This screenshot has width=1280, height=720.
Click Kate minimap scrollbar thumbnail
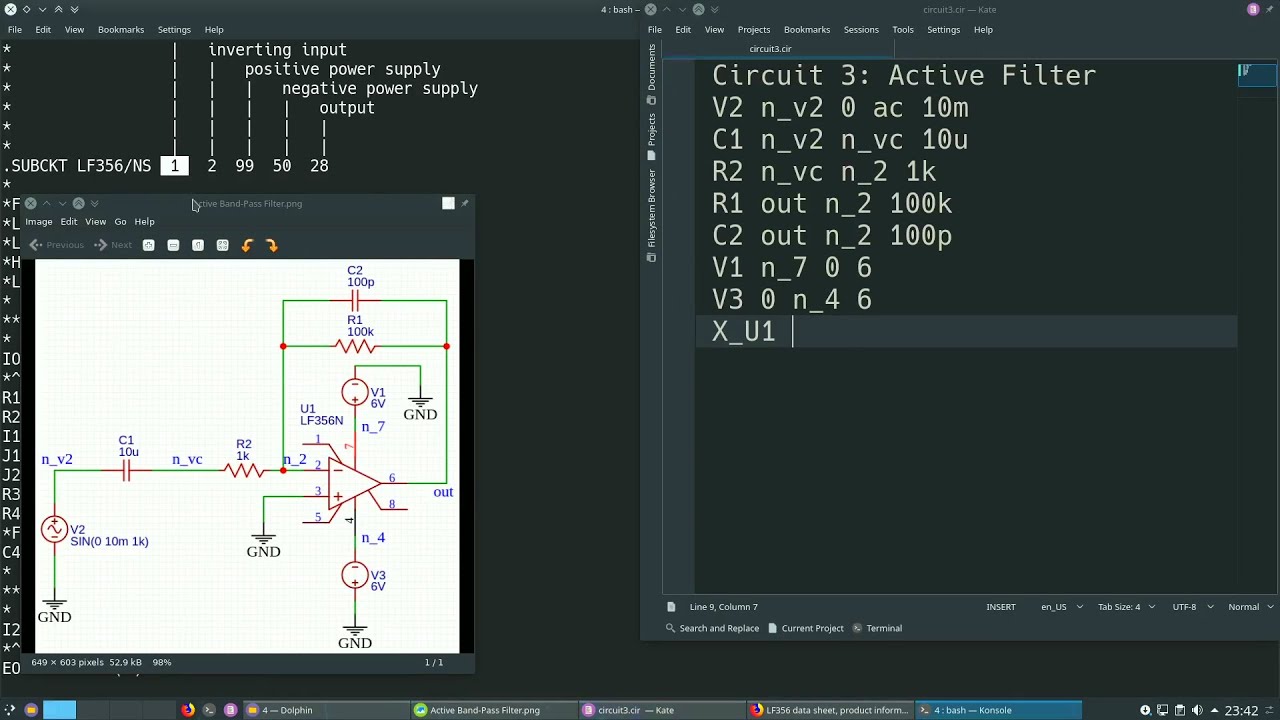coord(1258,75)
